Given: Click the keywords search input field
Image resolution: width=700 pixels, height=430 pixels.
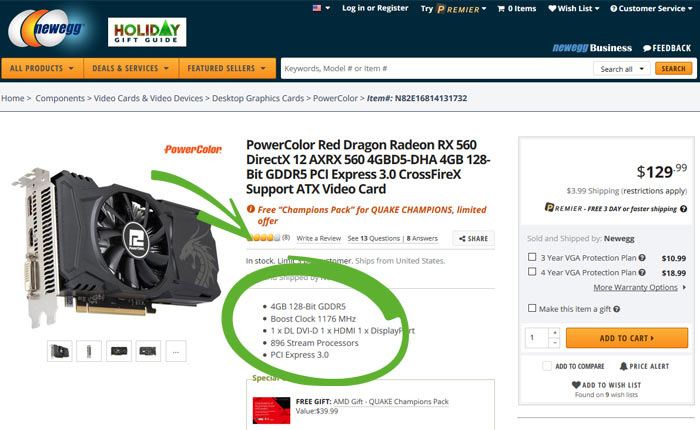Looking at the screenshot, I should (x=436, y=69).
